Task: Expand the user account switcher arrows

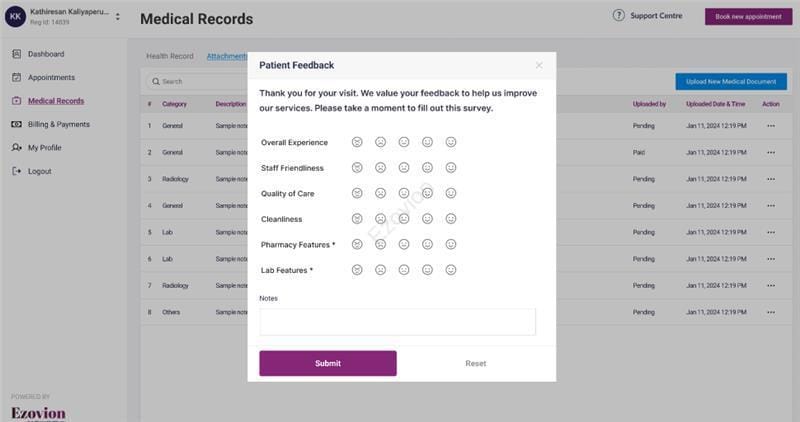Action: [x=118, y=16]
